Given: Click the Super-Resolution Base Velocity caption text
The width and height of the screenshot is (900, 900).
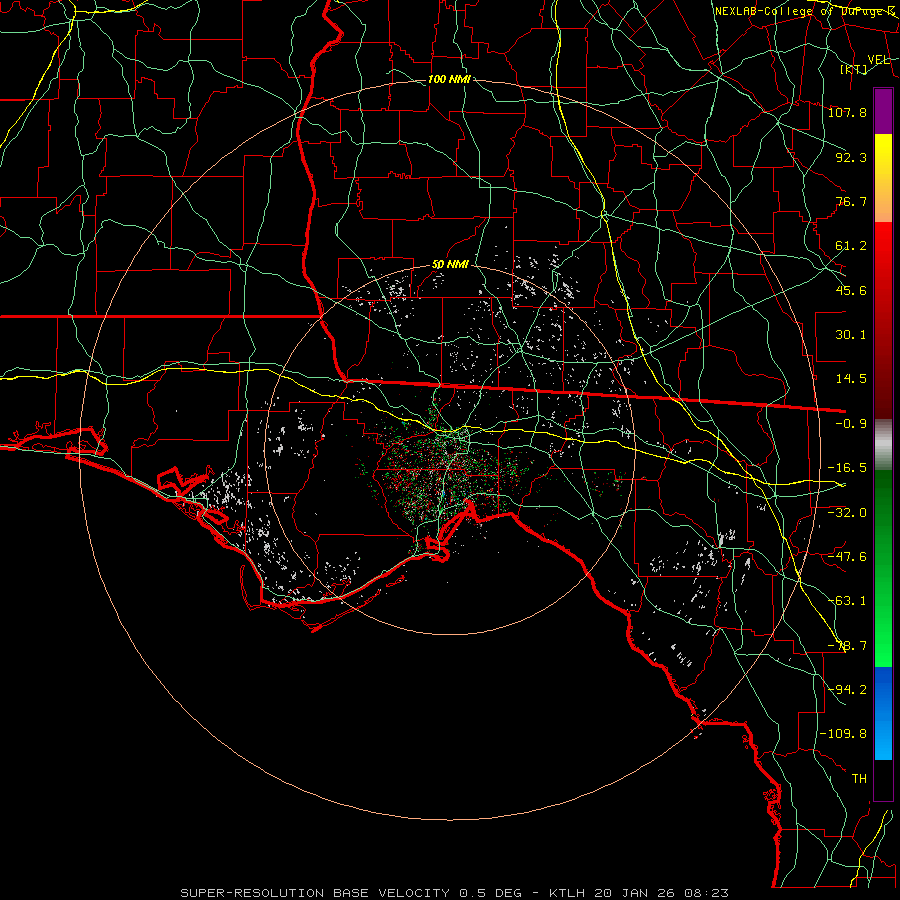Looking at the screenshot, I should 455,893.
